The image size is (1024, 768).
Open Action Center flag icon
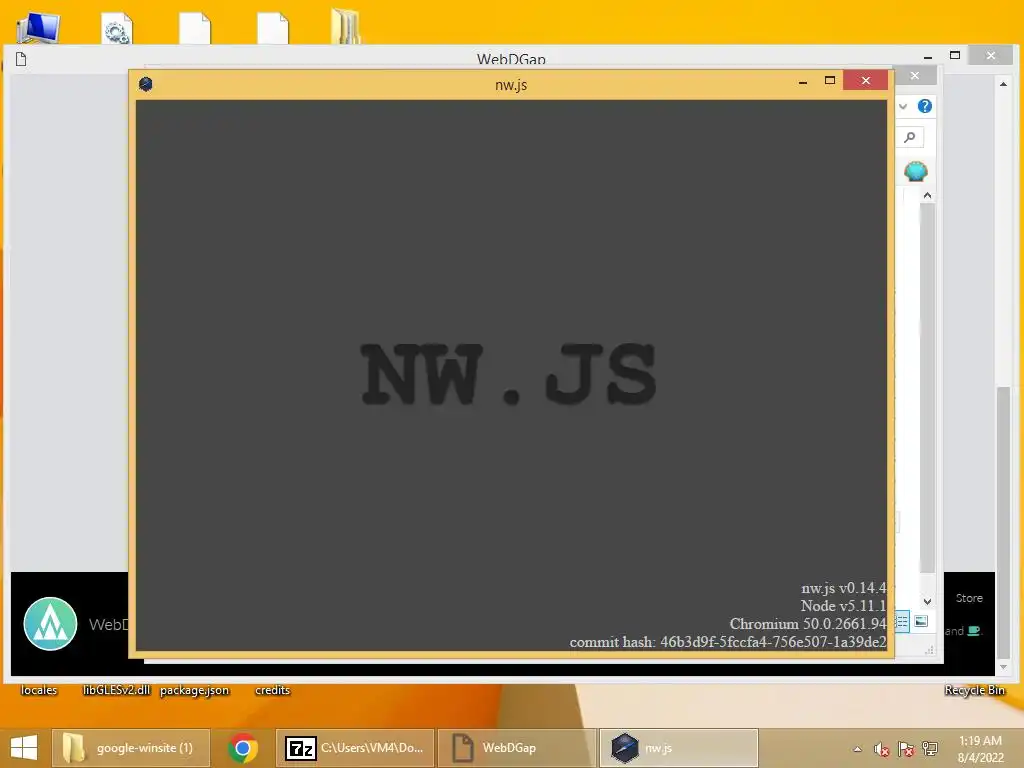(x=905, y=749)
